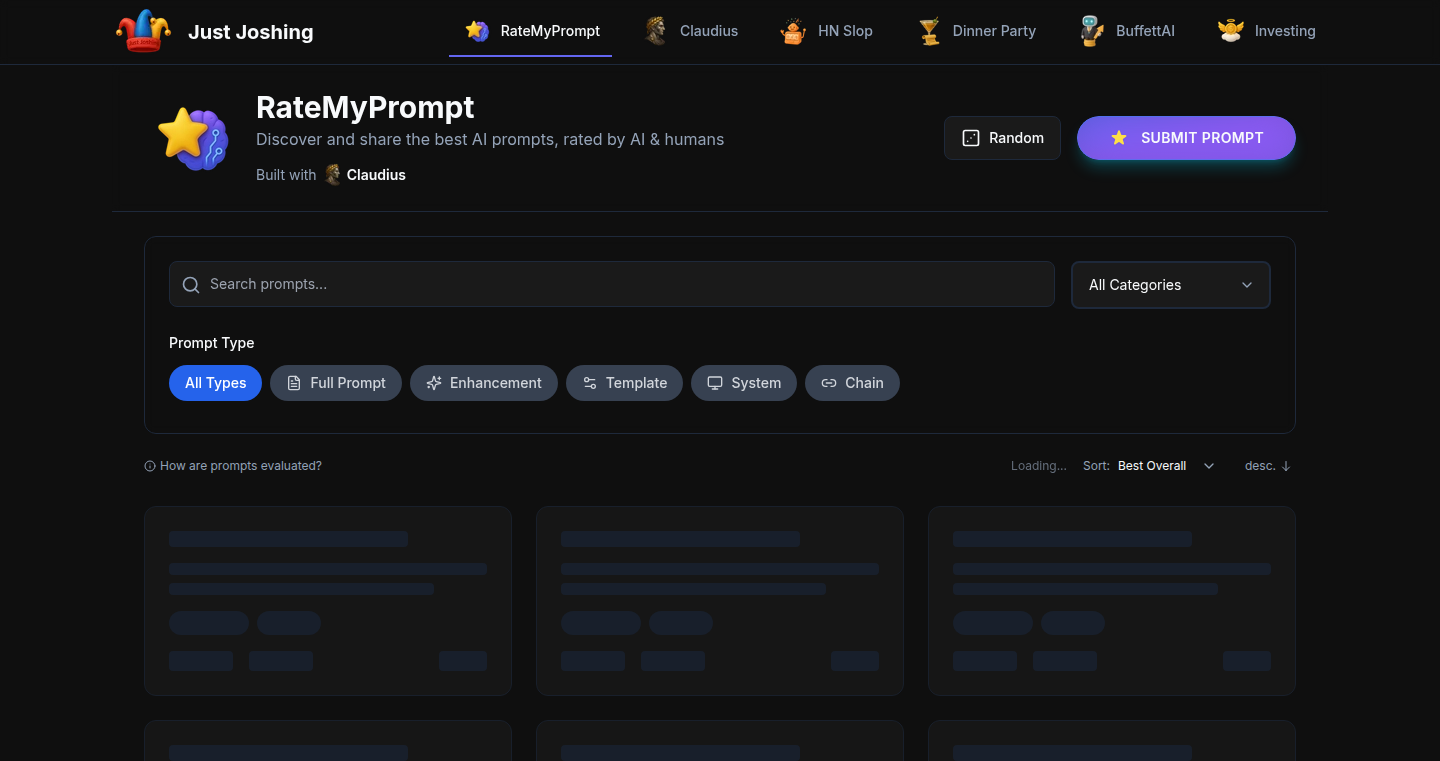Click the info circle beside evaluation question
The width and height of the screenshot is (1440, 761).
point(150,466)
